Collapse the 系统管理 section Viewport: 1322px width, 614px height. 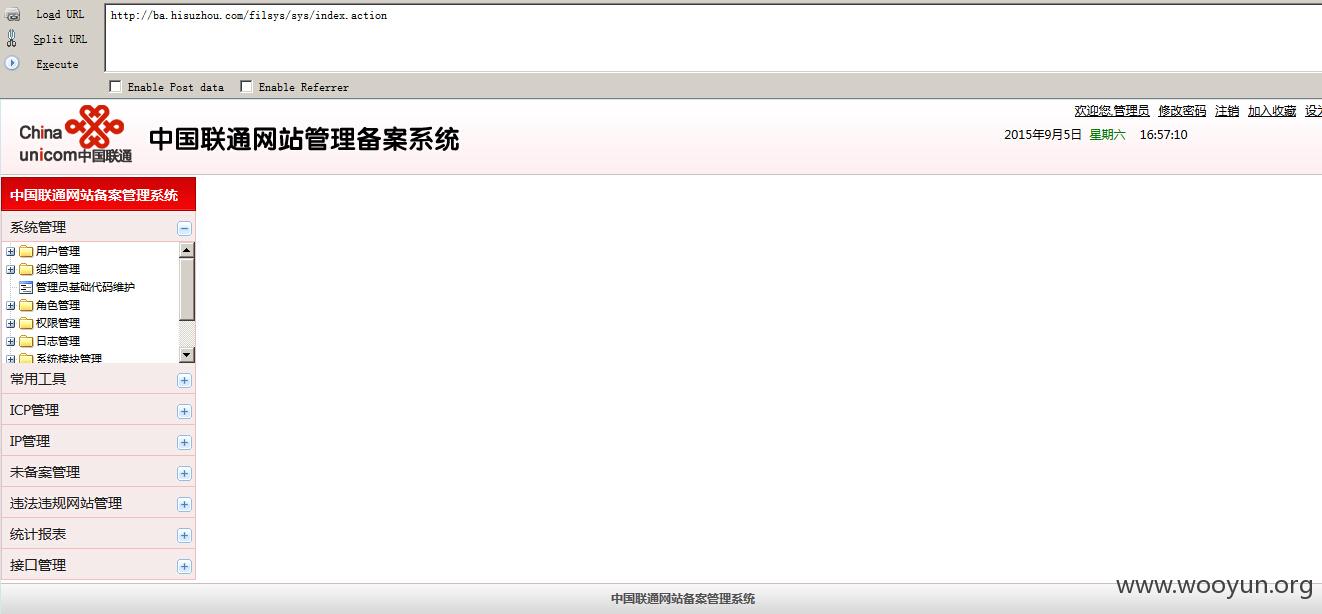pos(184,229)
